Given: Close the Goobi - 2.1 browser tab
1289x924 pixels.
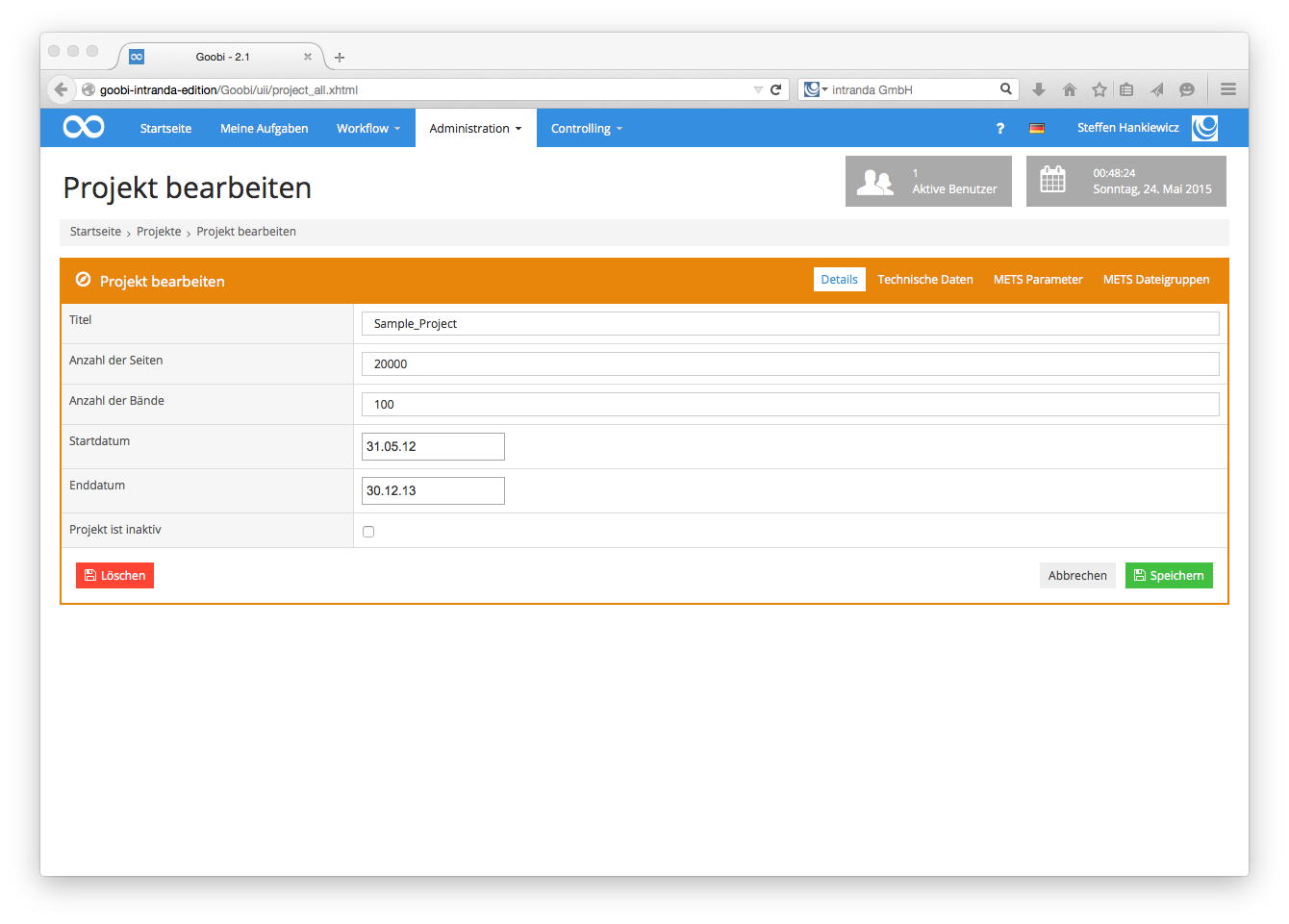Looking at the screenshot, I should 308,57.
